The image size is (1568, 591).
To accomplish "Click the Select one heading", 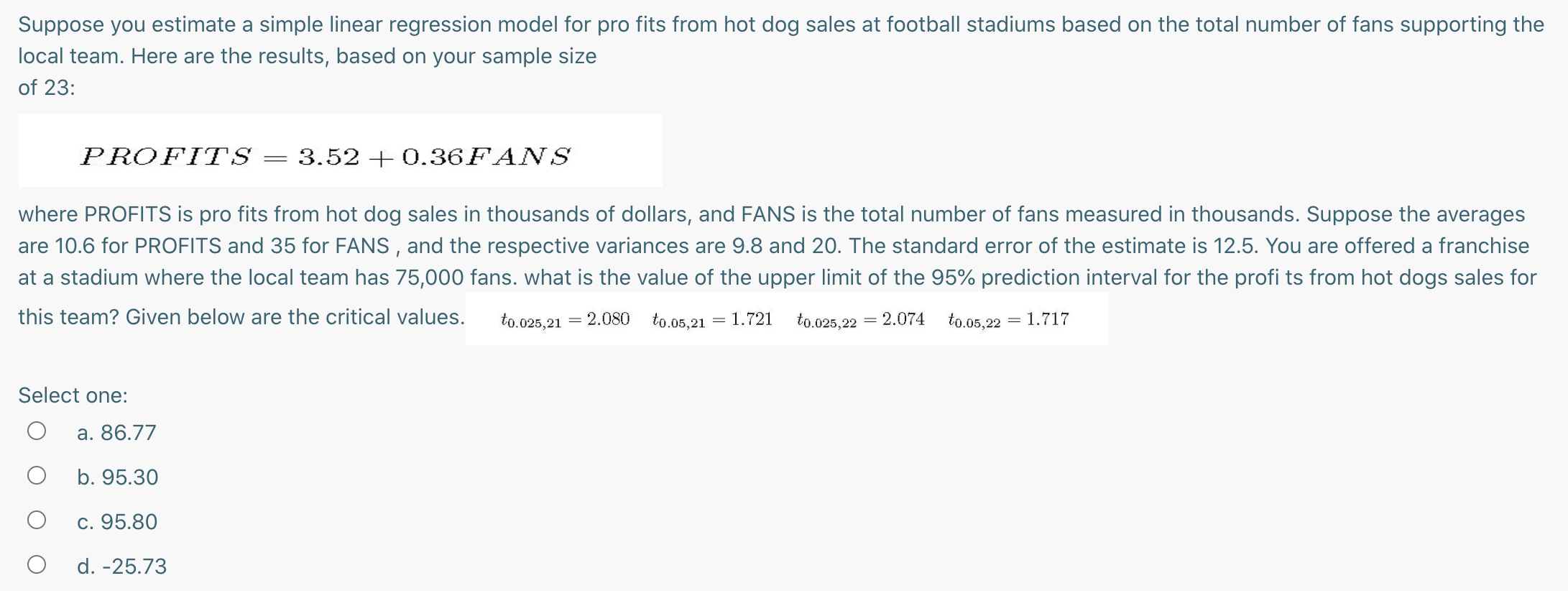I will pyautogui.click(x=72, y=395).
